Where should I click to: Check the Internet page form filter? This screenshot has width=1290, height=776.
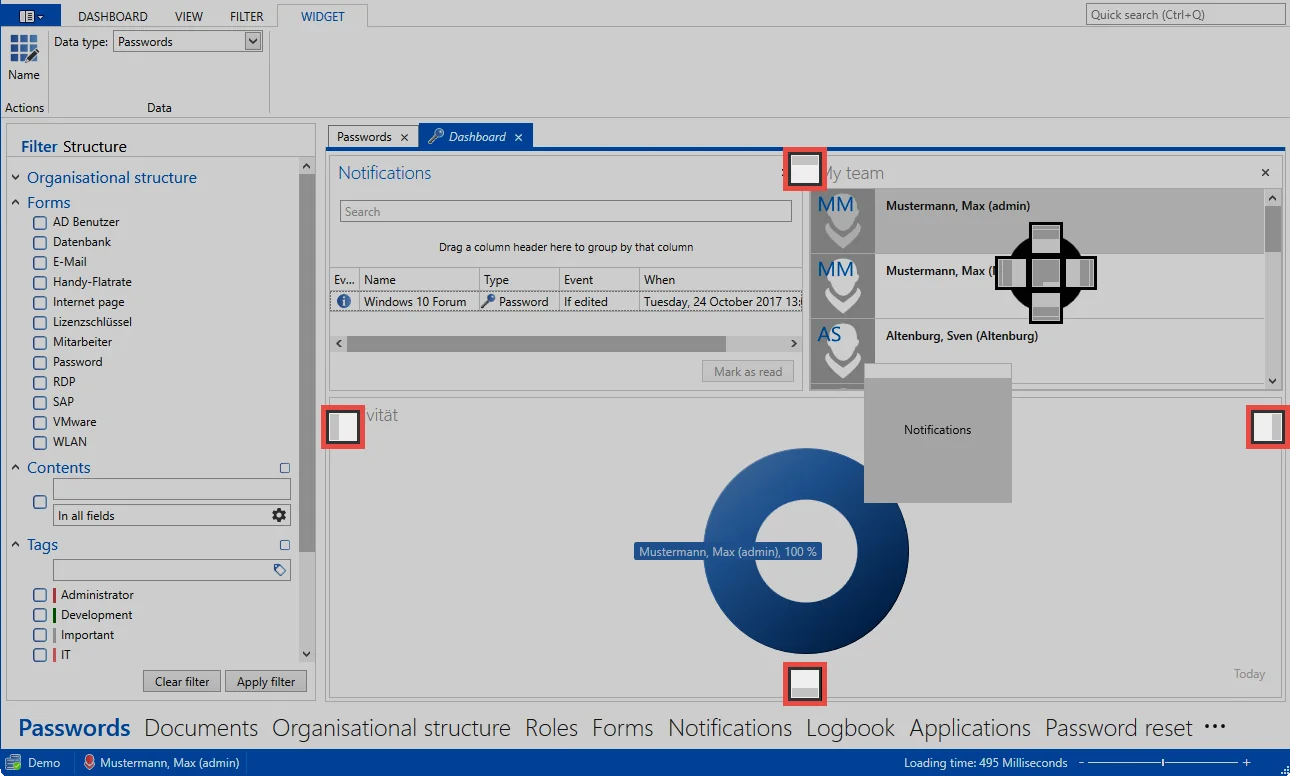pyautogui.click(x=40, y=302)
